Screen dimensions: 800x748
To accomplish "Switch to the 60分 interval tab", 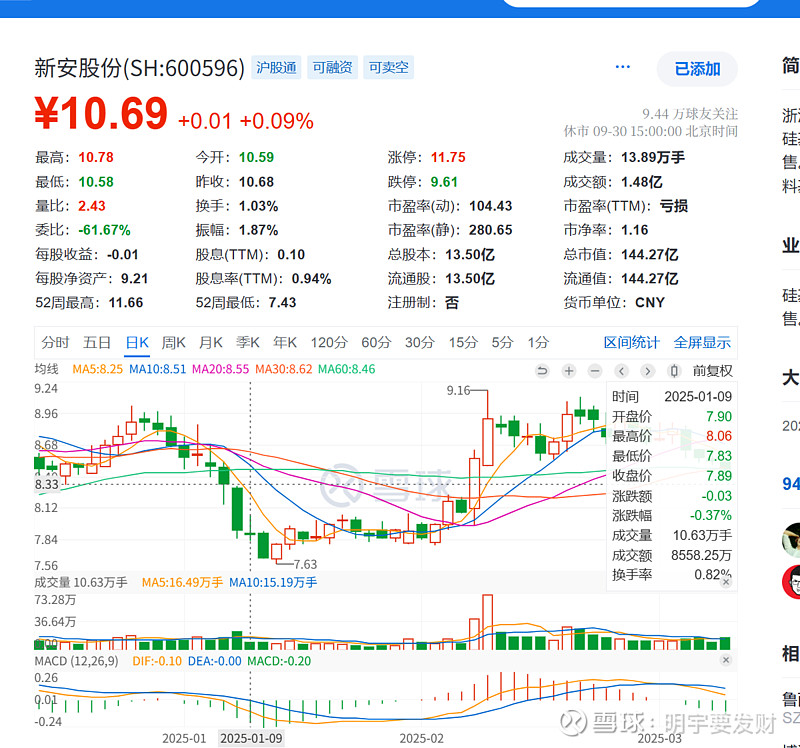I will pos(376,342).
